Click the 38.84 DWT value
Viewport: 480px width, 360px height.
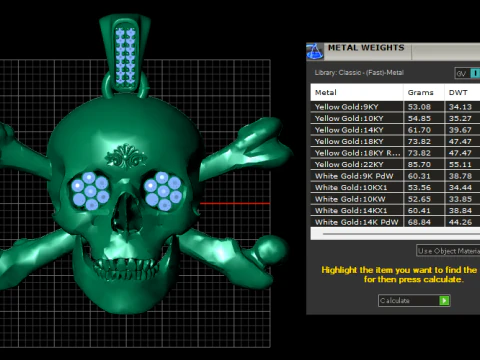point(460,211)
